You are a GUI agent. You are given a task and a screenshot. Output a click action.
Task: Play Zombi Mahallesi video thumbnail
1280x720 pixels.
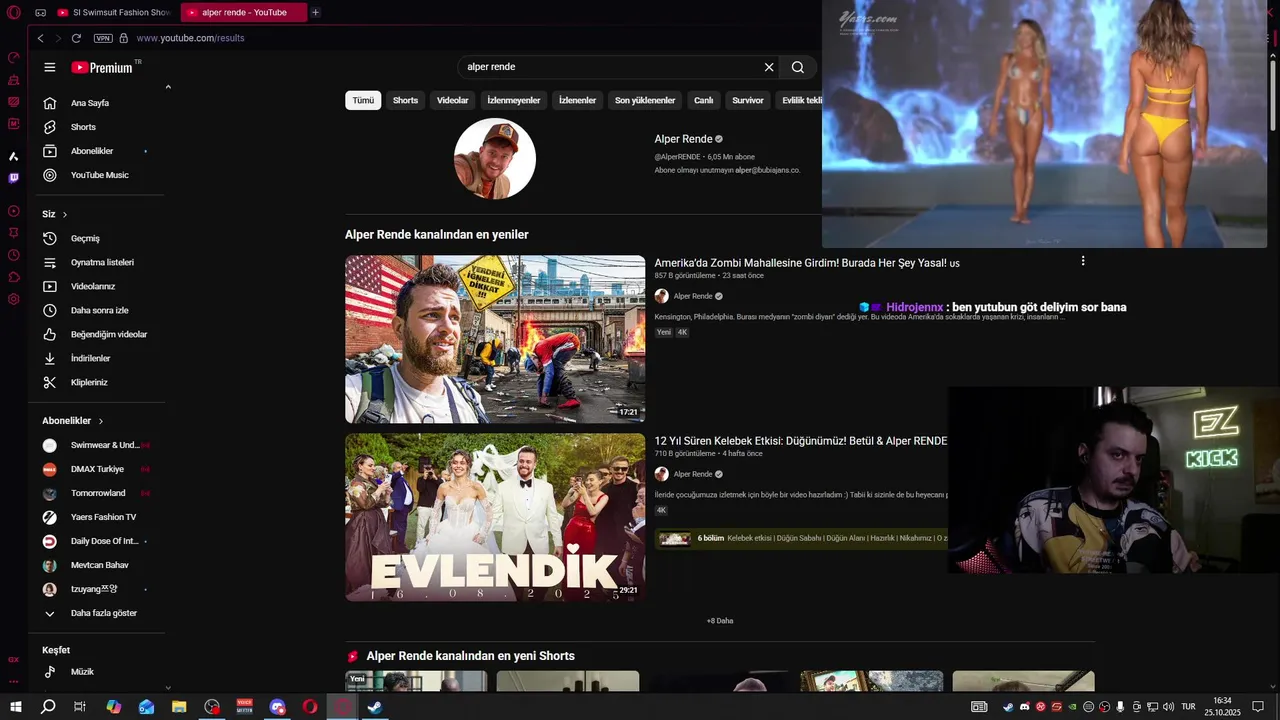point(495,339)
